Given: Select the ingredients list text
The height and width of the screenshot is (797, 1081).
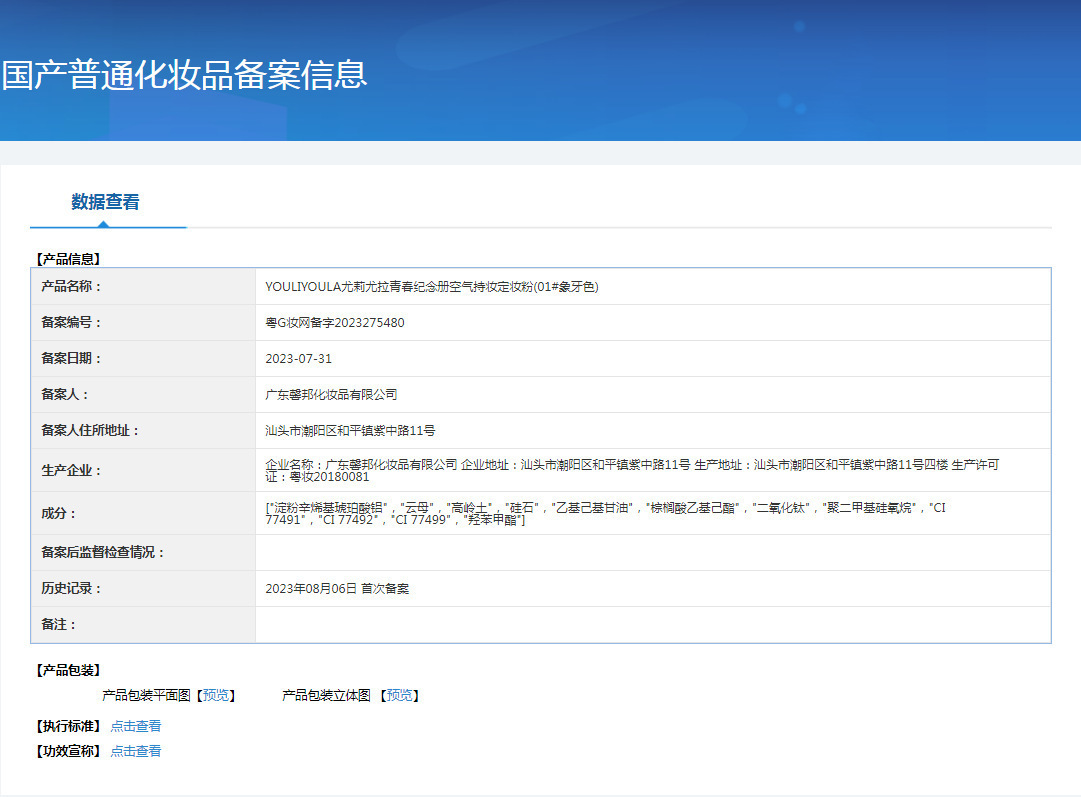Looking at the screenshot, I should (605, 513).
